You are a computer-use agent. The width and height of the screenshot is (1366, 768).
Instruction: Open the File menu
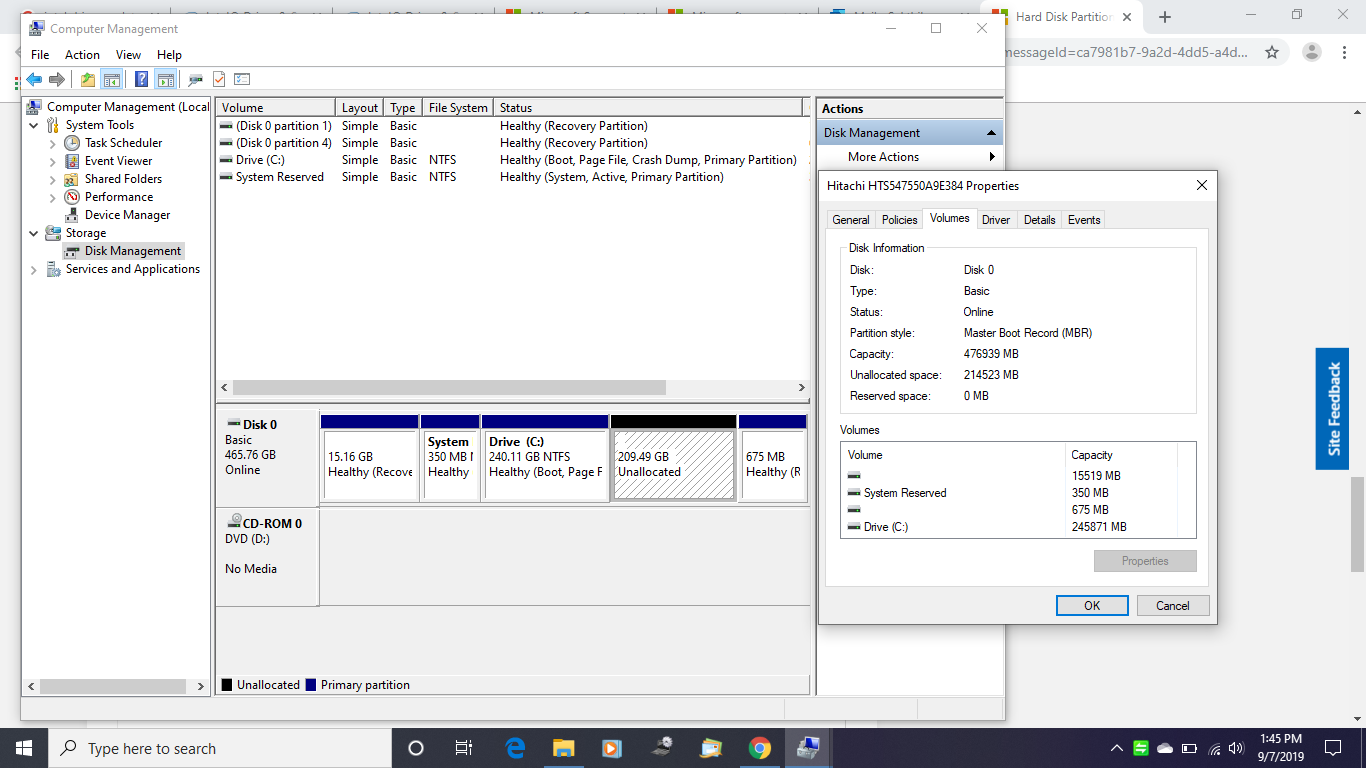pyautogui.click(x=40, y=55)
